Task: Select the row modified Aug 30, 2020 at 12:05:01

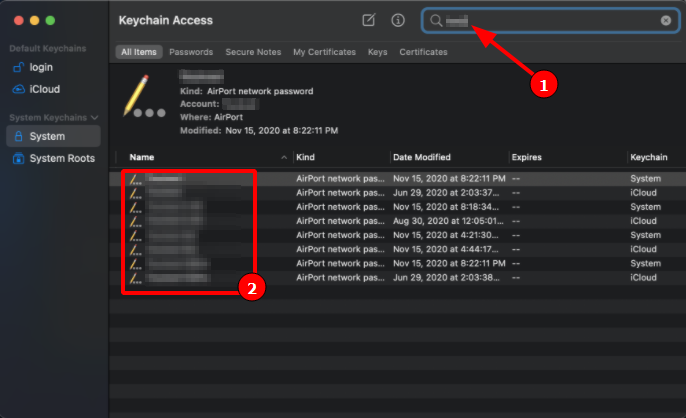Action: point(397,221)
